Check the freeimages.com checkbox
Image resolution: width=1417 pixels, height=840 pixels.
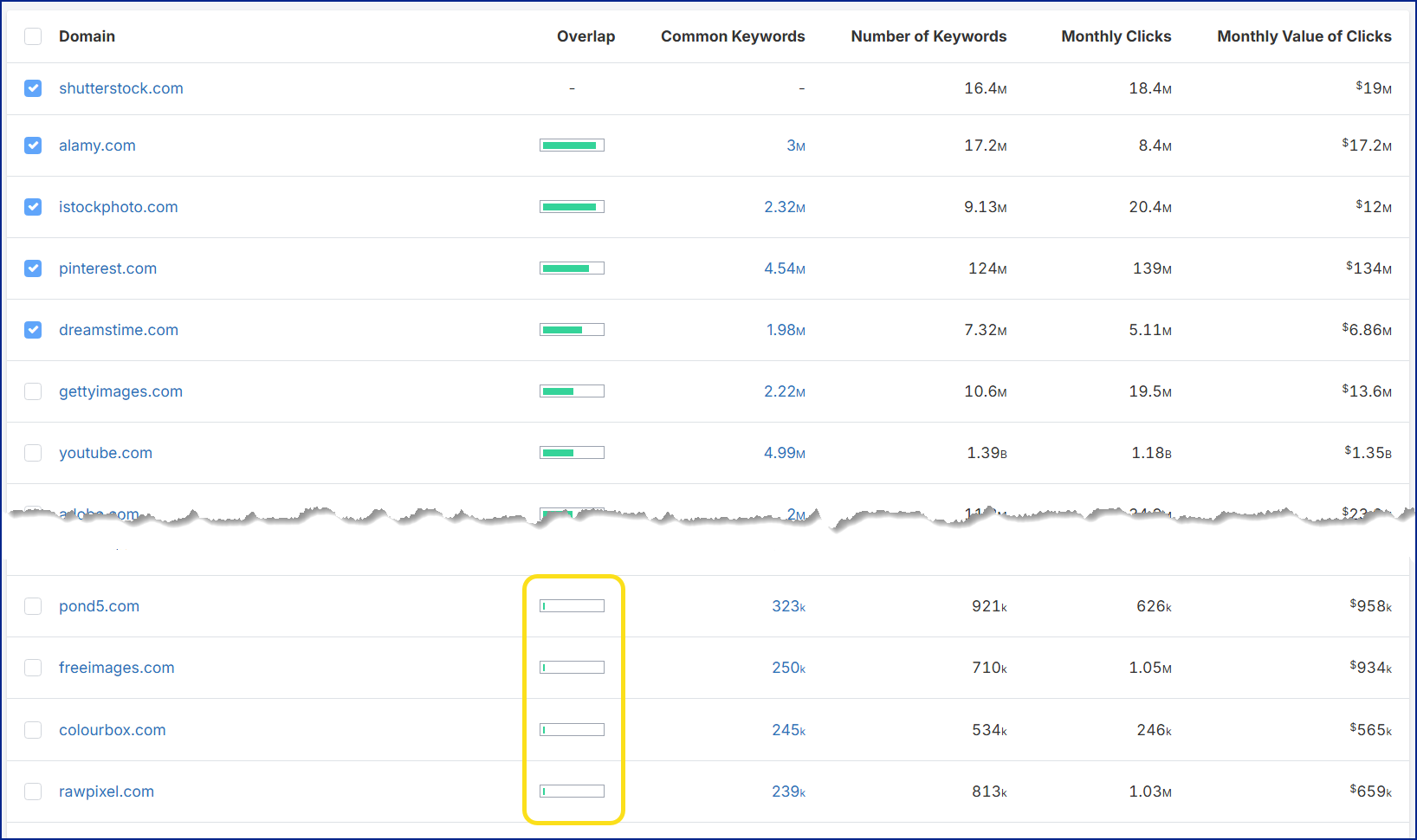[33, 668]
